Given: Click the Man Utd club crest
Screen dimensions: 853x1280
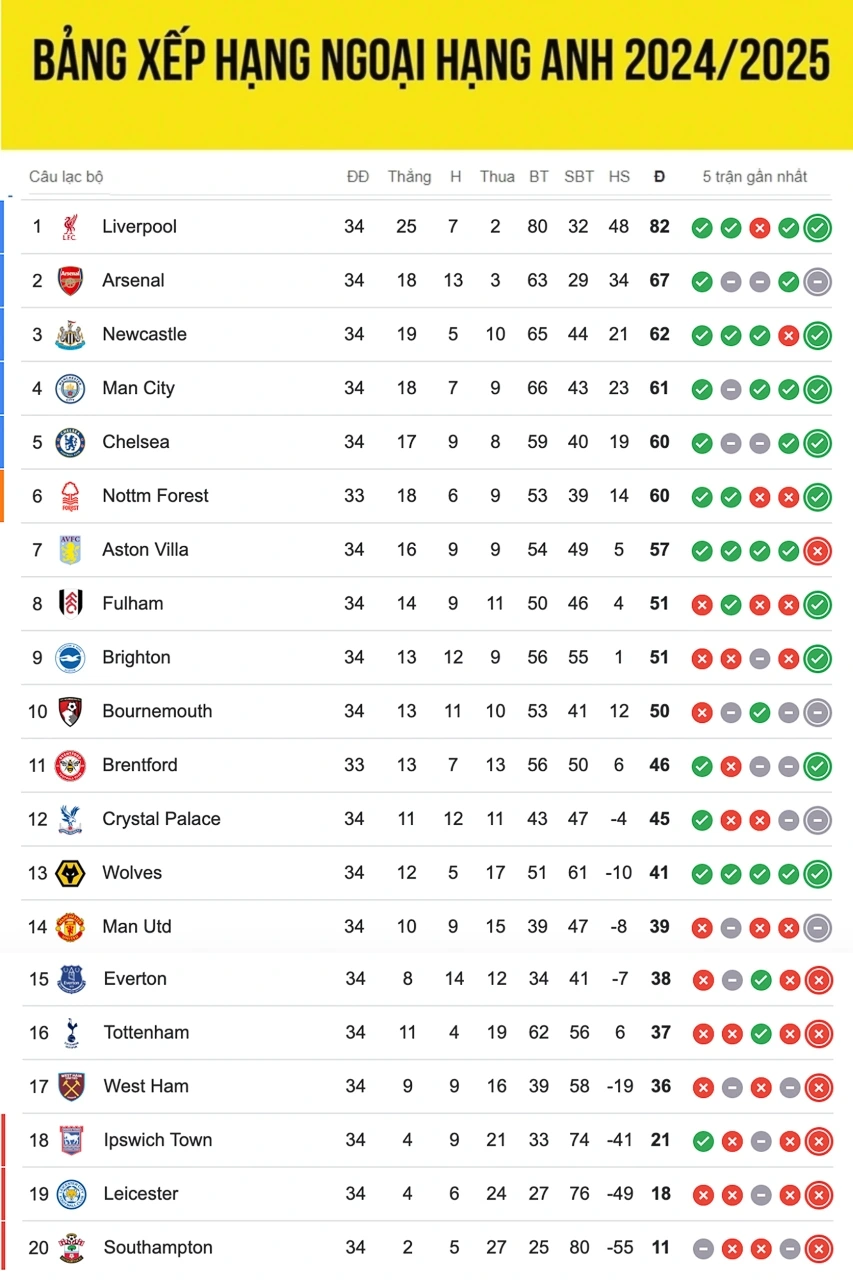Looking at the screenshot, I should (69, 927).
